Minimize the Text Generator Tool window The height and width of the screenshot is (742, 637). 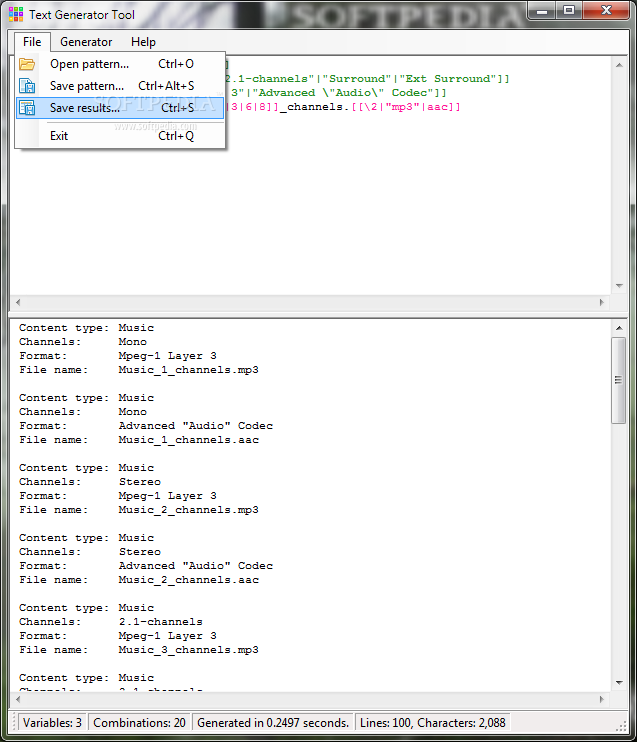tap(542, 10)
